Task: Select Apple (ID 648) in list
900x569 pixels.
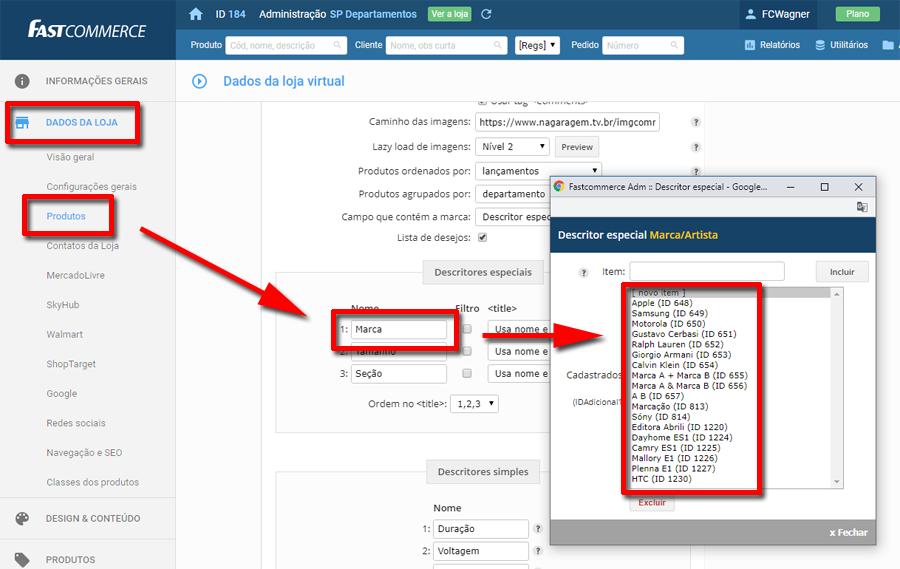Action: tap(662, 303)
